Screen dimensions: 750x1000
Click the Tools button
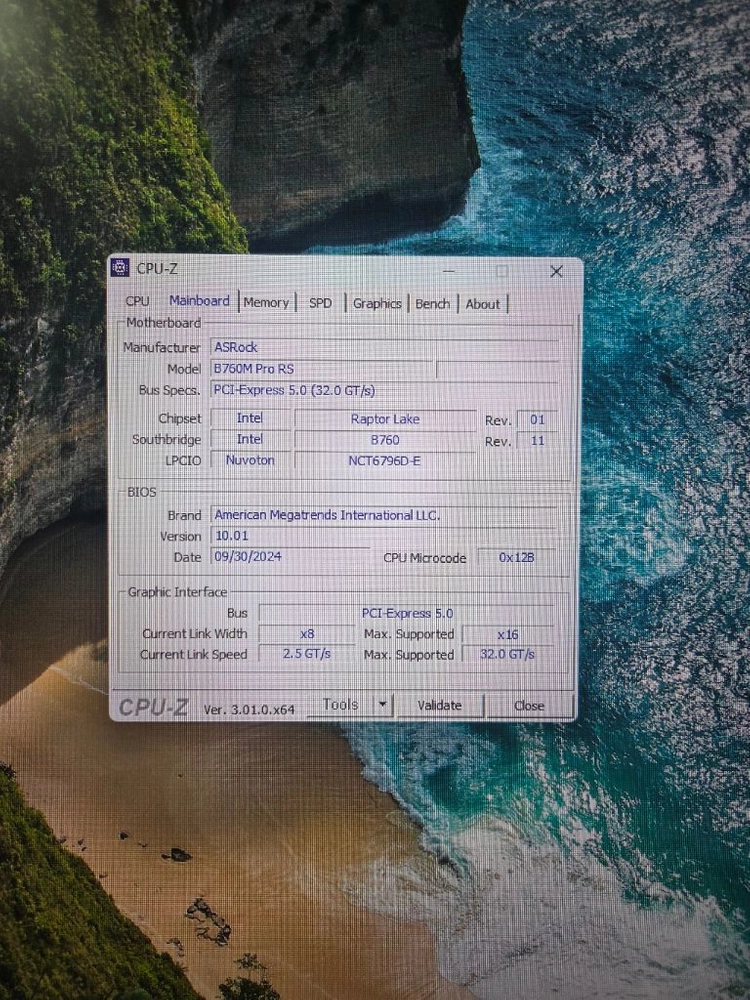point(340,705)
